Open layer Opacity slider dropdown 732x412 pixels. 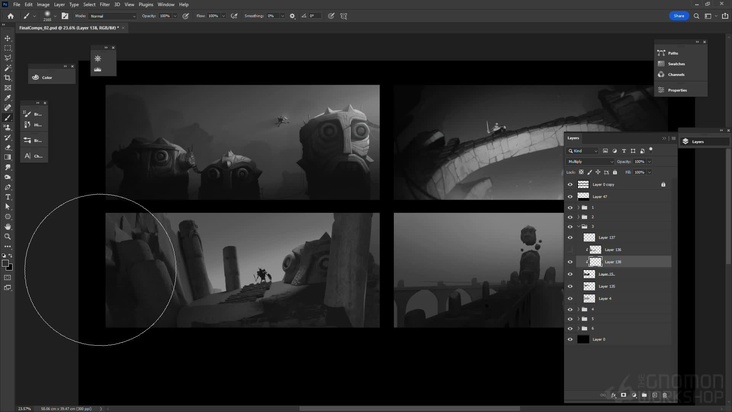point(649,161)
